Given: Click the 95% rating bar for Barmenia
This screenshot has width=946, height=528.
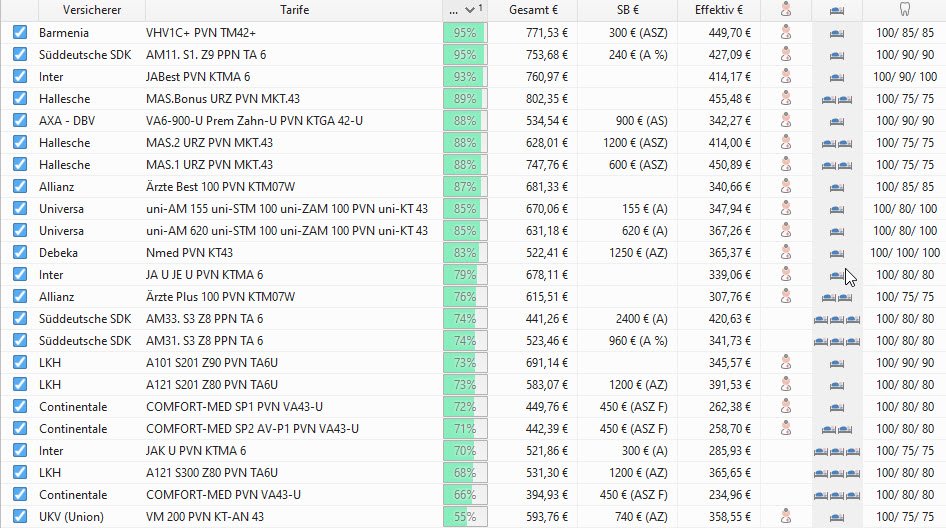Looking at the screenshot, I should coord(465,33).
